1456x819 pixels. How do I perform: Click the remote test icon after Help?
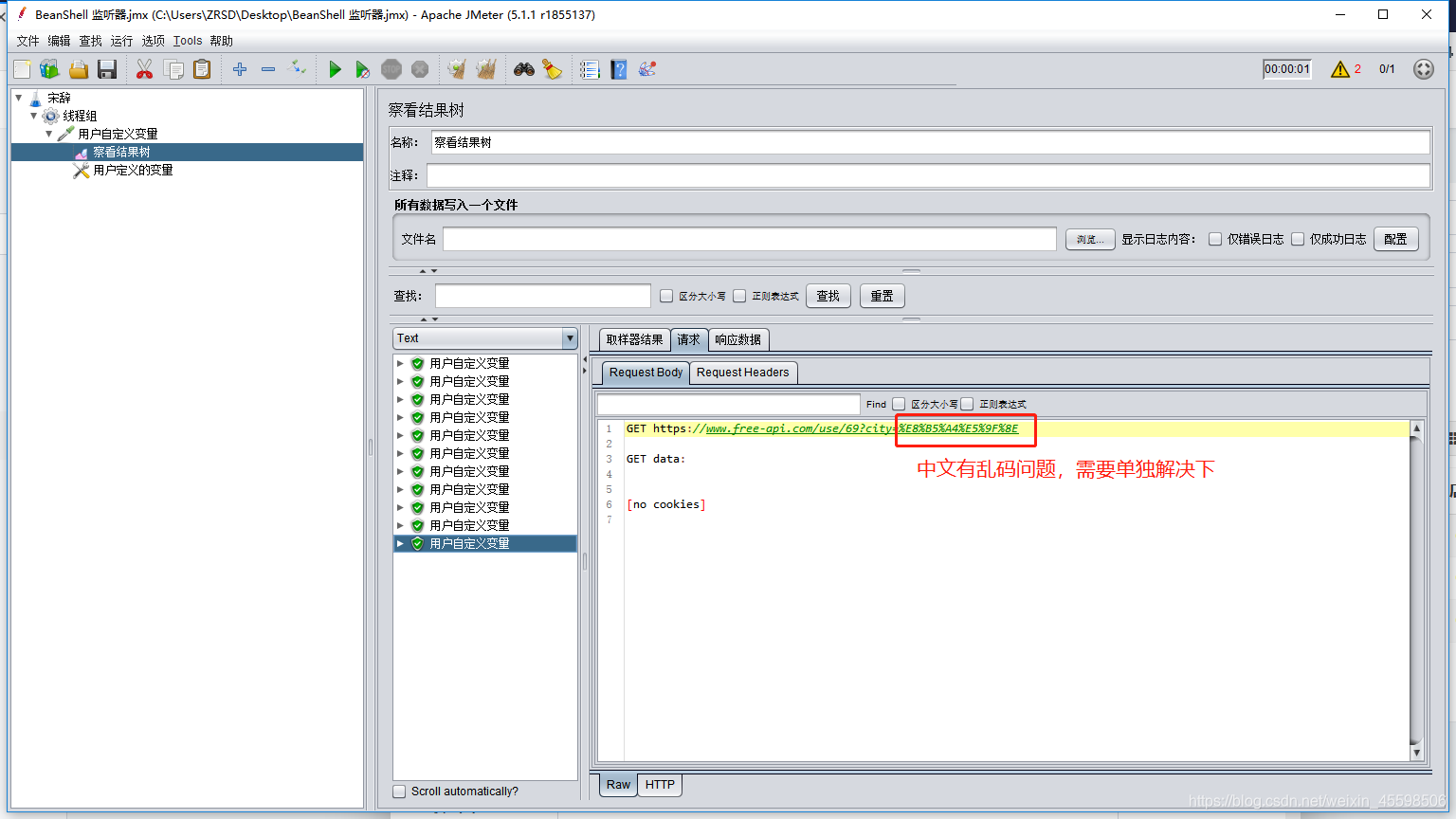click(647, 69)
